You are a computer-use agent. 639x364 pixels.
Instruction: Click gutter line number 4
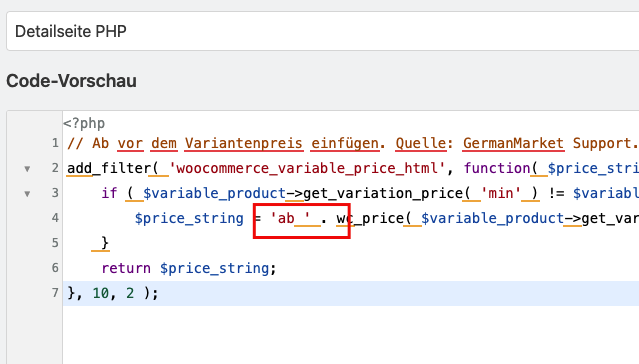(55, 218)
